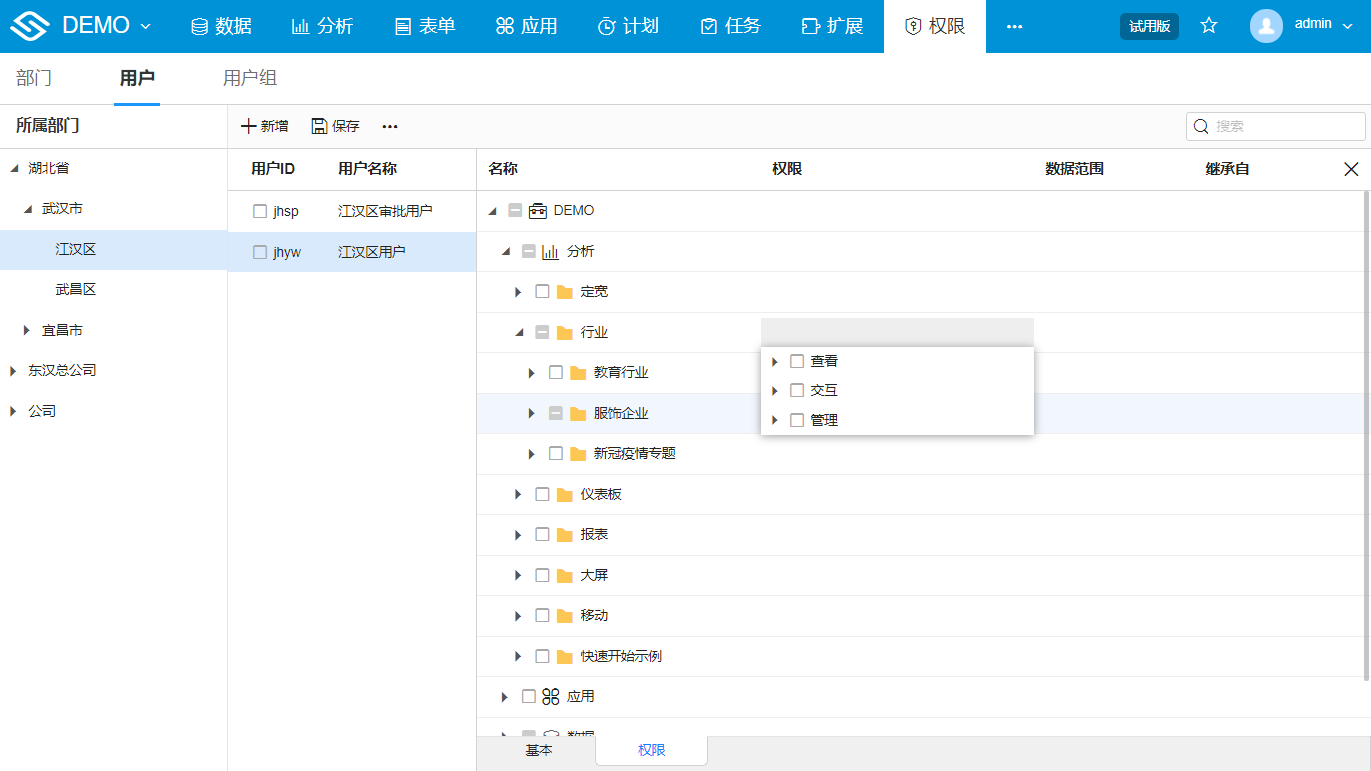Switch to the 部门 tab
This screenshot has width=1371, height=771.
(x=34, y=78)
